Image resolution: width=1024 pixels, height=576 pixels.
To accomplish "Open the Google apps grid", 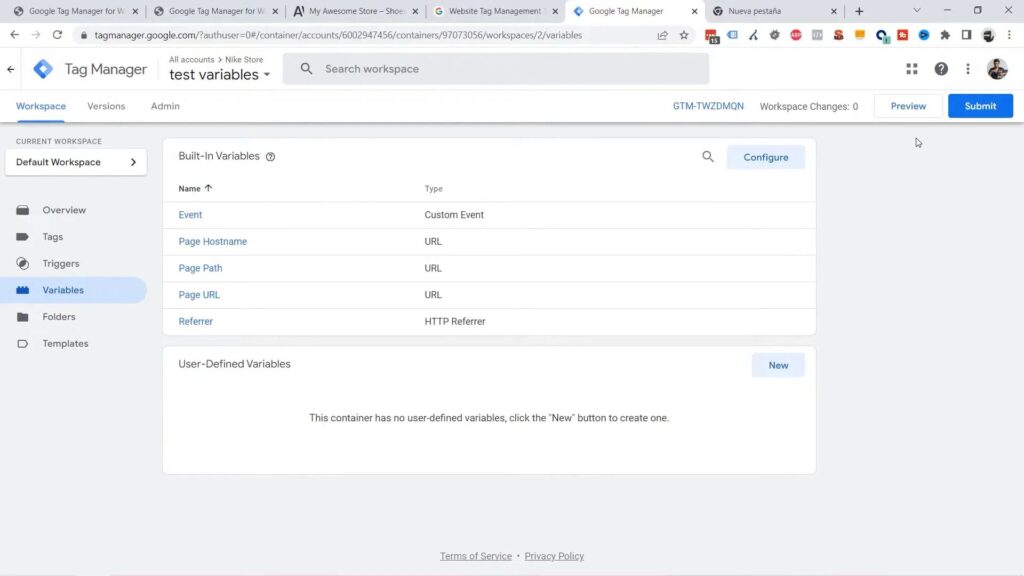I will (x=912, y=69).
